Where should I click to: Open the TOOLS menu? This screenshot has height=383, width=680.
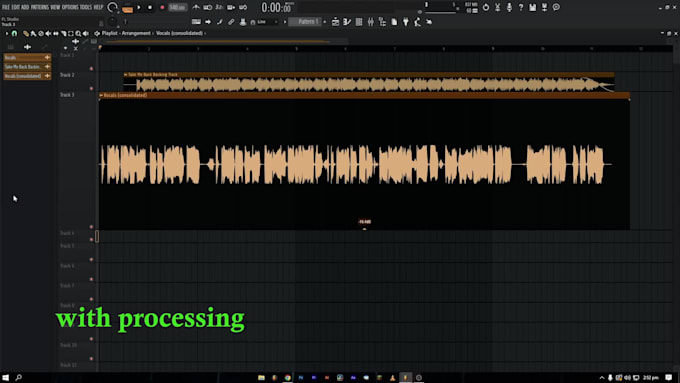pyautogui.click(x=85, y=7)
